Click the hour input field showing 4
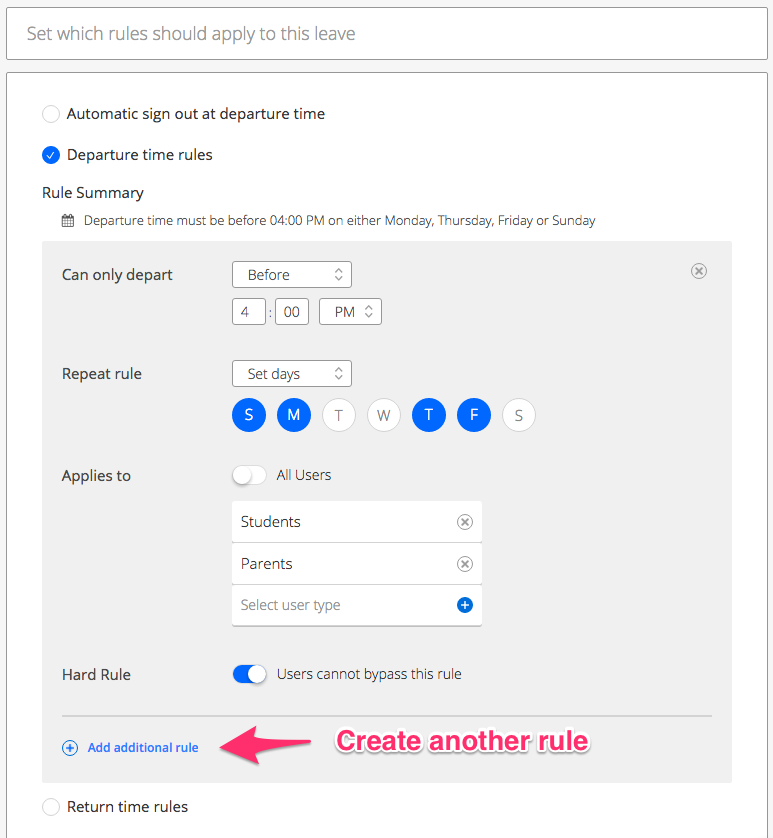Viewport: 773px width, 838px height. click(x=249, y=312)
